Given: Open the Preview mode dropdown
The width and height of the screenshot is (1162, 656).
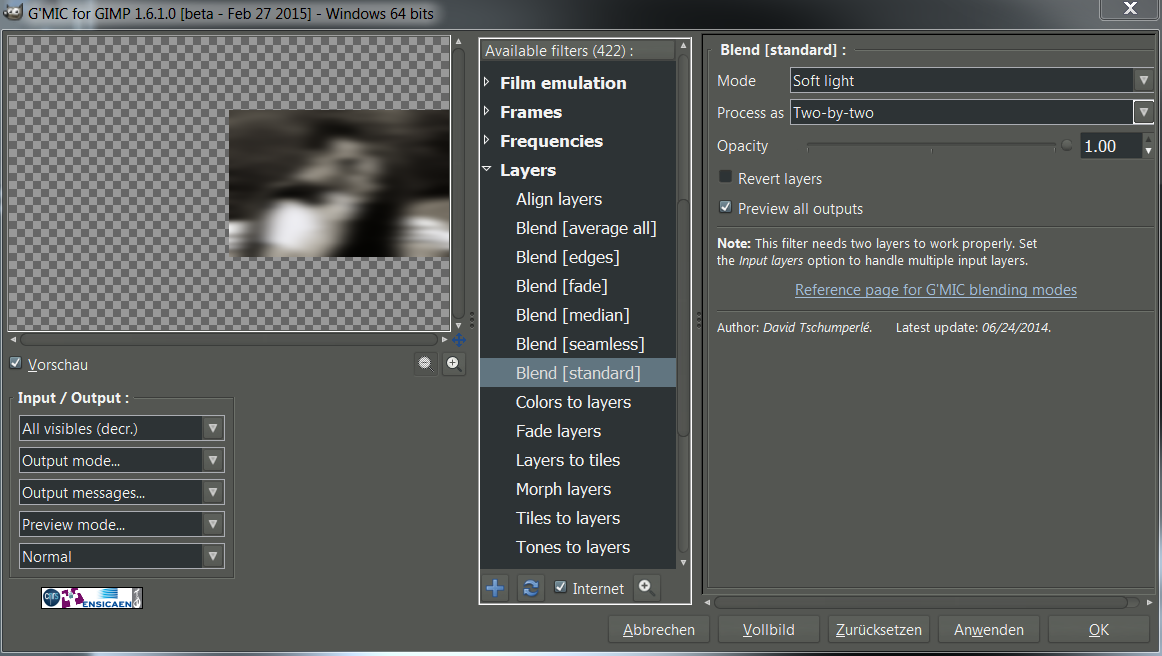Looking at the screenshot, I should pyautogui.click(x=122, y=524).
